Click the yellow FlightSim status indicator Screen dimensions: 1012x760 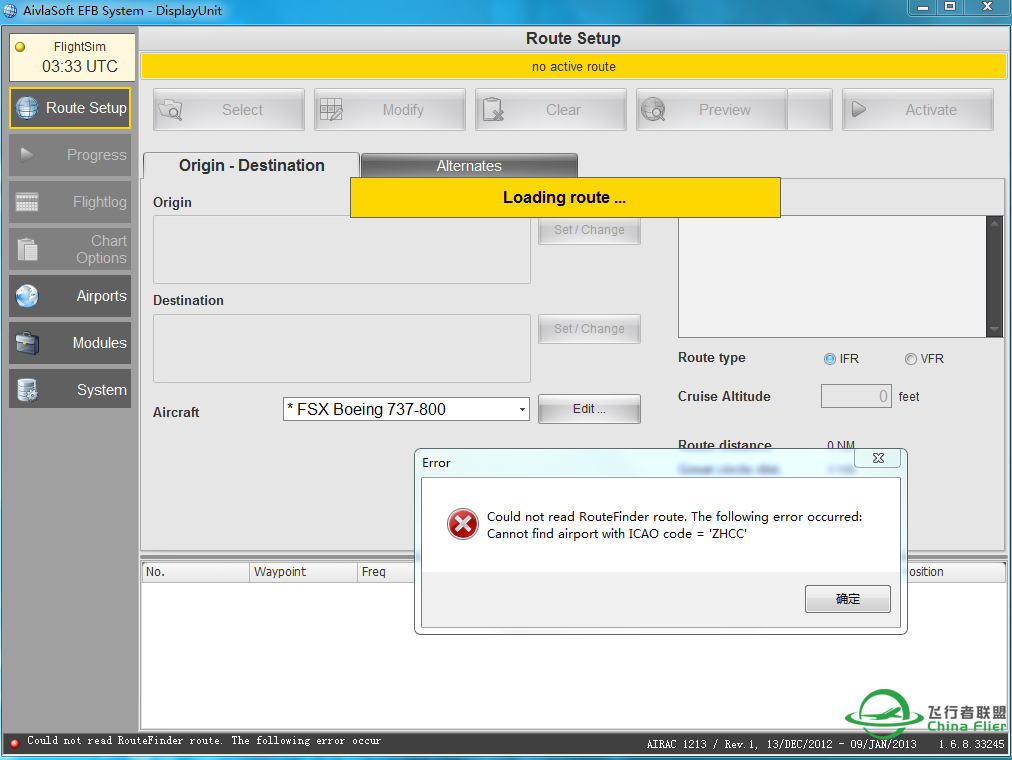[20, 46]
